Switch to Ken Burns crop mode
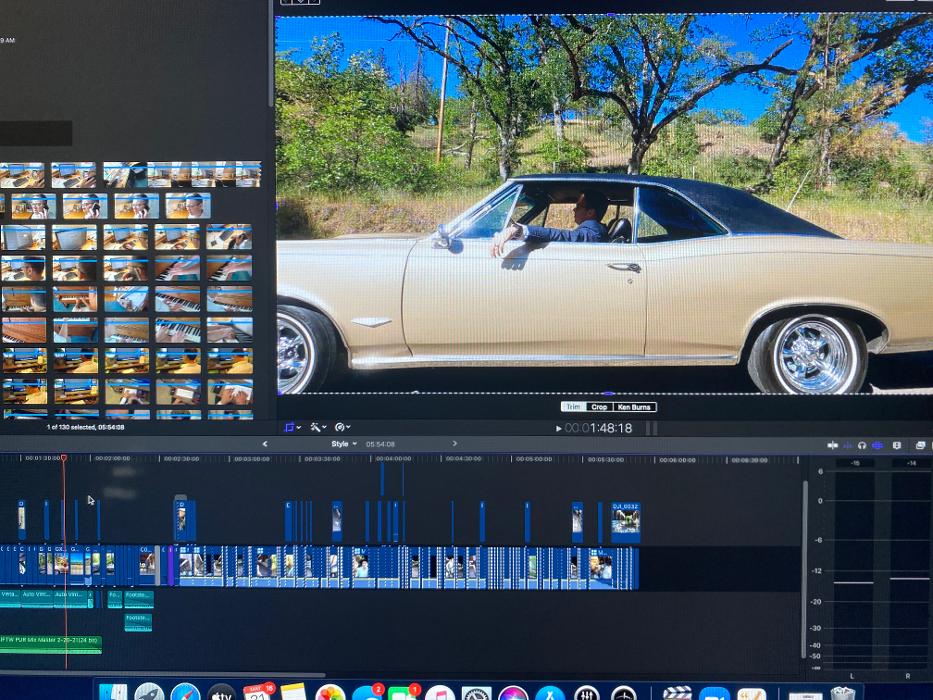The width and height of the screenshot is (933, 700). pyautogui.click(x=634, y=407)
